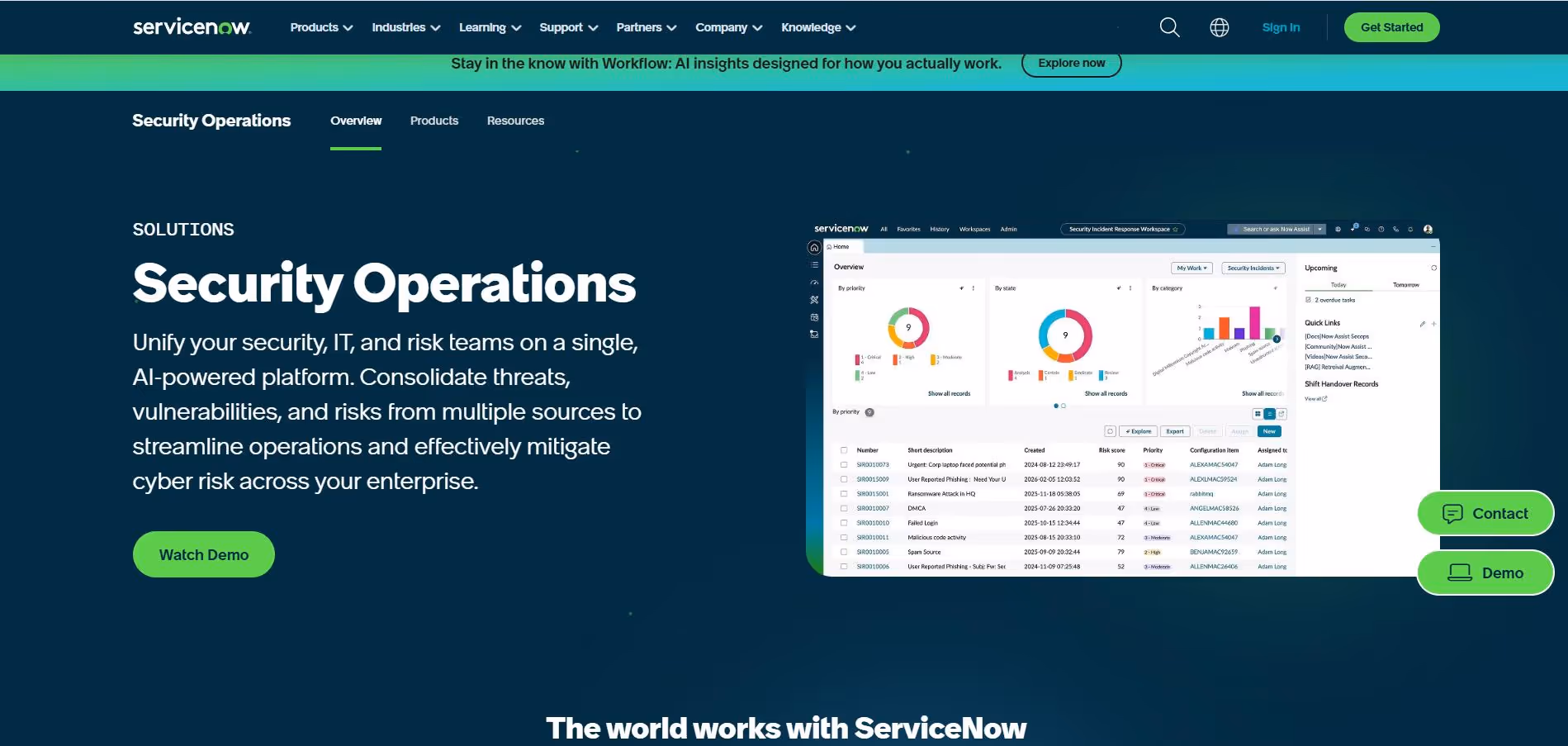Viewport: 1568px width, 746px height.
Task: Open the My Work dropdown in dashboard preview
Action: pos(1191,268)
